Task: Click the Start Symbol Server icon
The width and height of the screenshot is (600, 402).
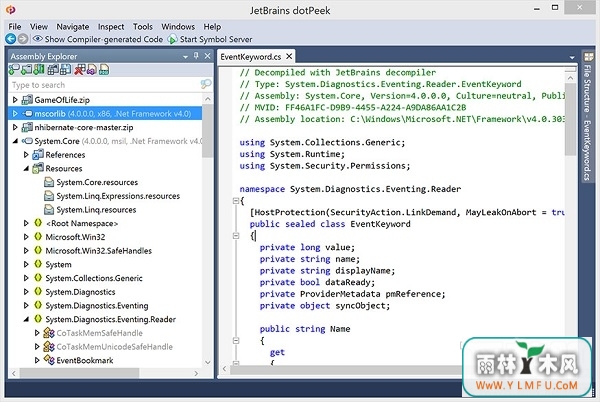Action: click(x=173, y=39)
